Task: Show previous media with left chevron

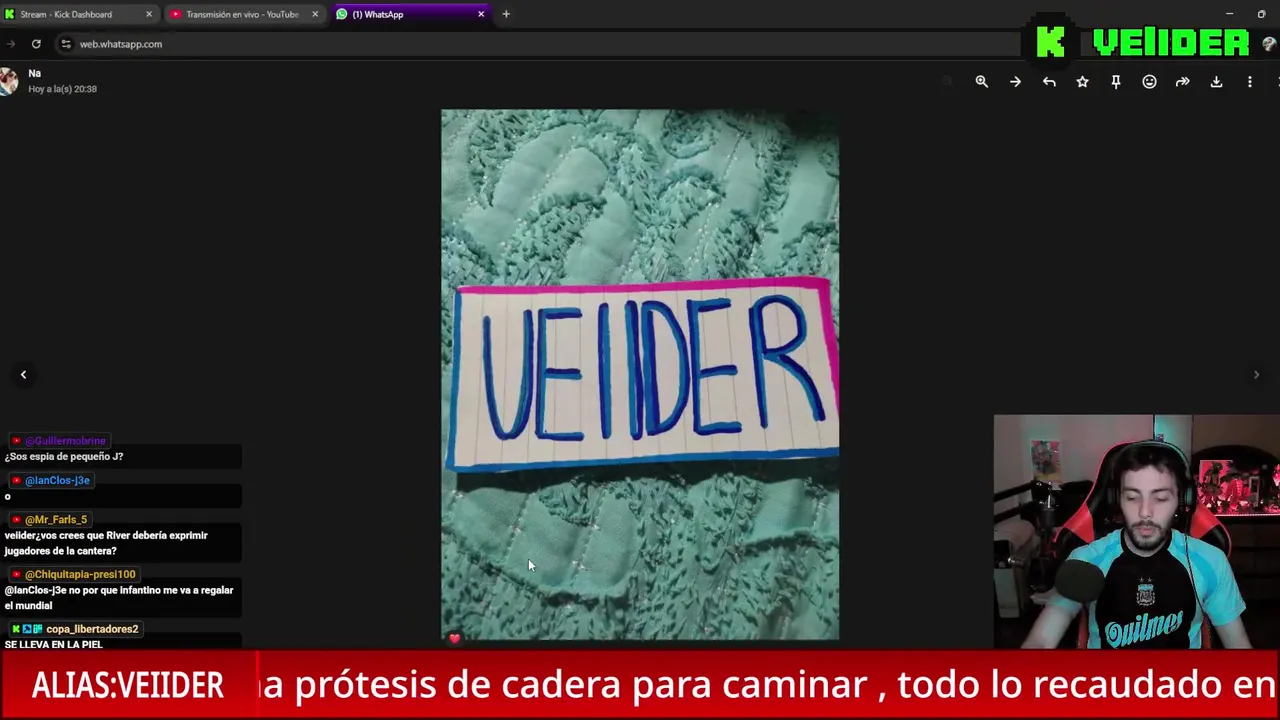Action: 23,374
